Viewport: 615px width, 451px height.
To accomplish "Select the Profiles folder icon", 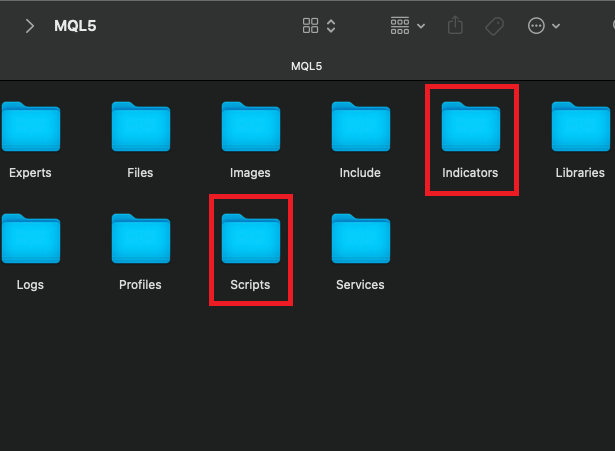I will (x=140, y=239).
